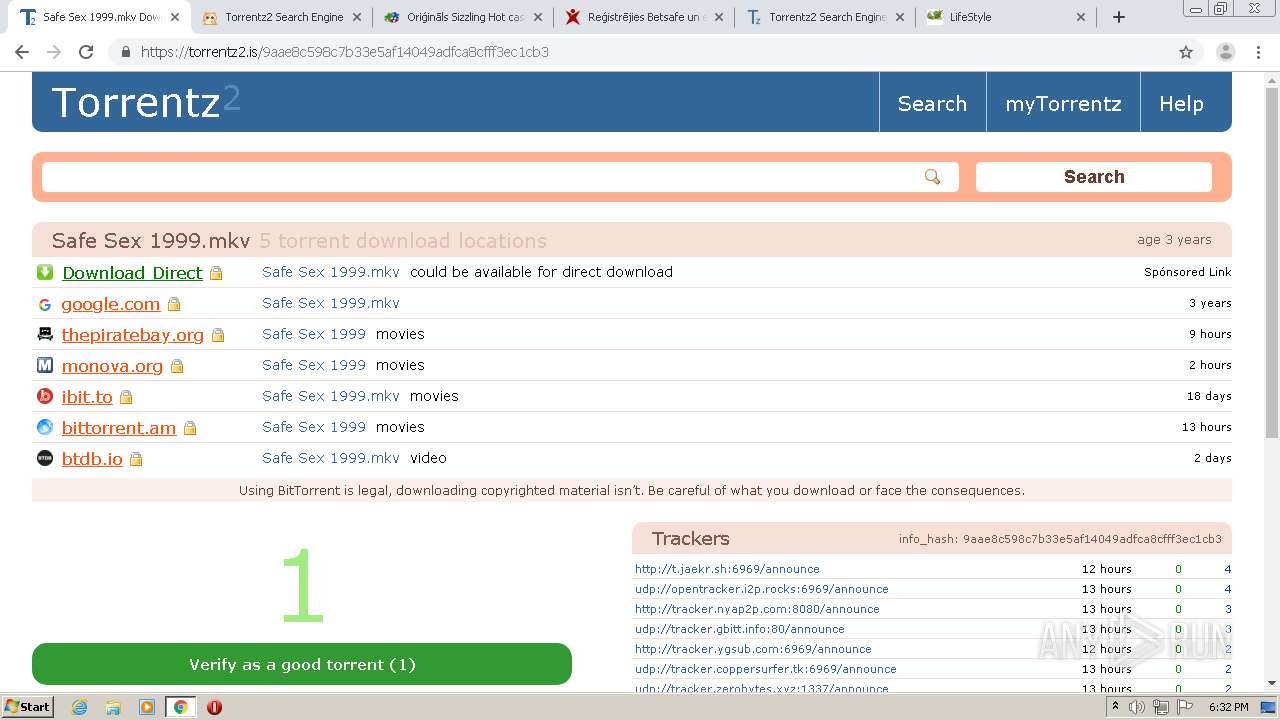Open the thepiratebay.org link
1280x720 pixels.
(132, 335)
